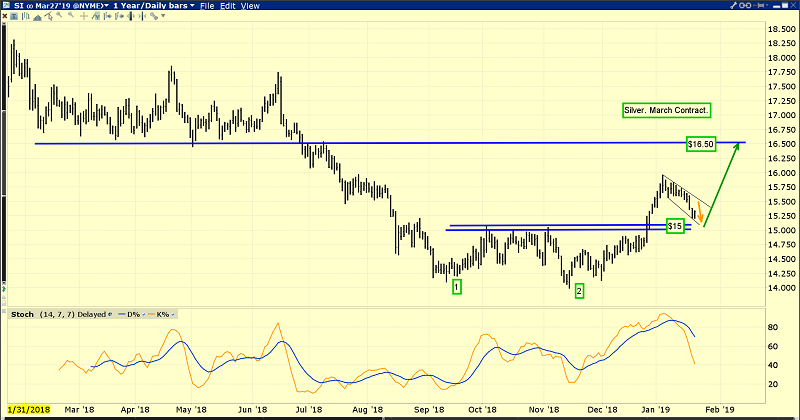Close the Stoch indicator panel
800x420 pixels.
click(x=4, y=311)
